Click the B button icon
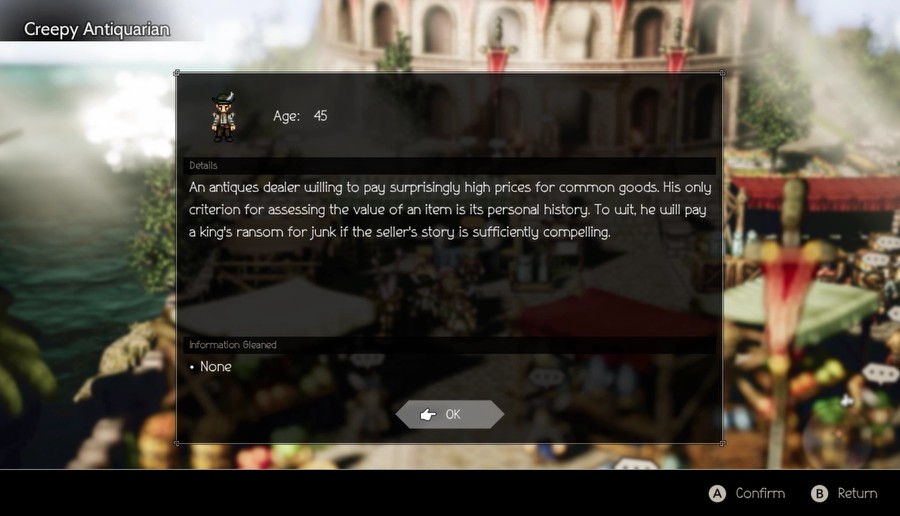This screenshot has width=900, height=516. pos(819,494)
